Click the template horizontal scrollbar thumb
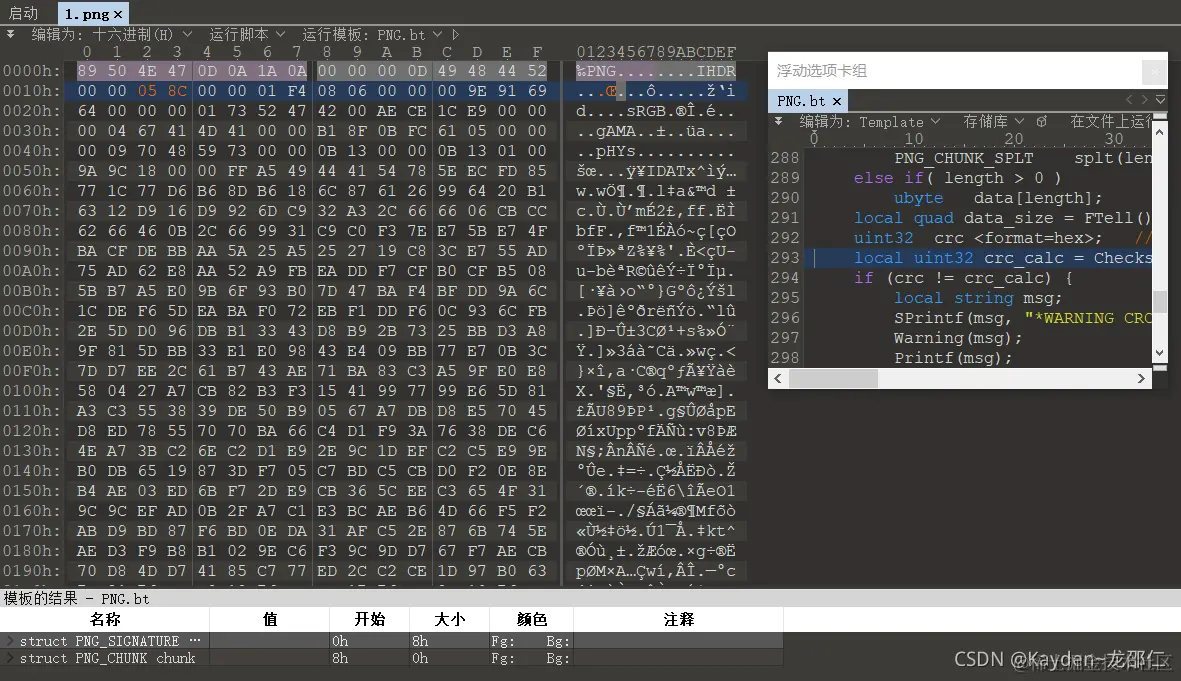1181x681 pixels. click(x=833, y=379)
